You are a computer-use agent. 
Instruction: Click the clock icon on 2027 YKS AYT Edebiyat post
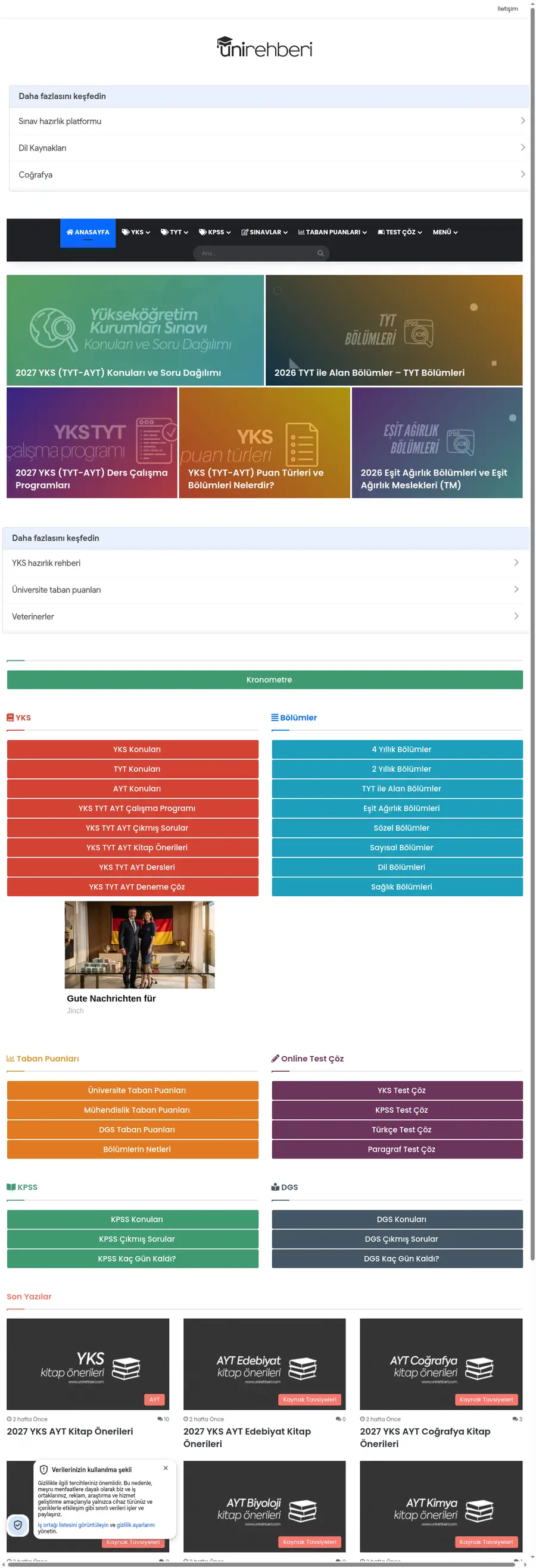186,1419
